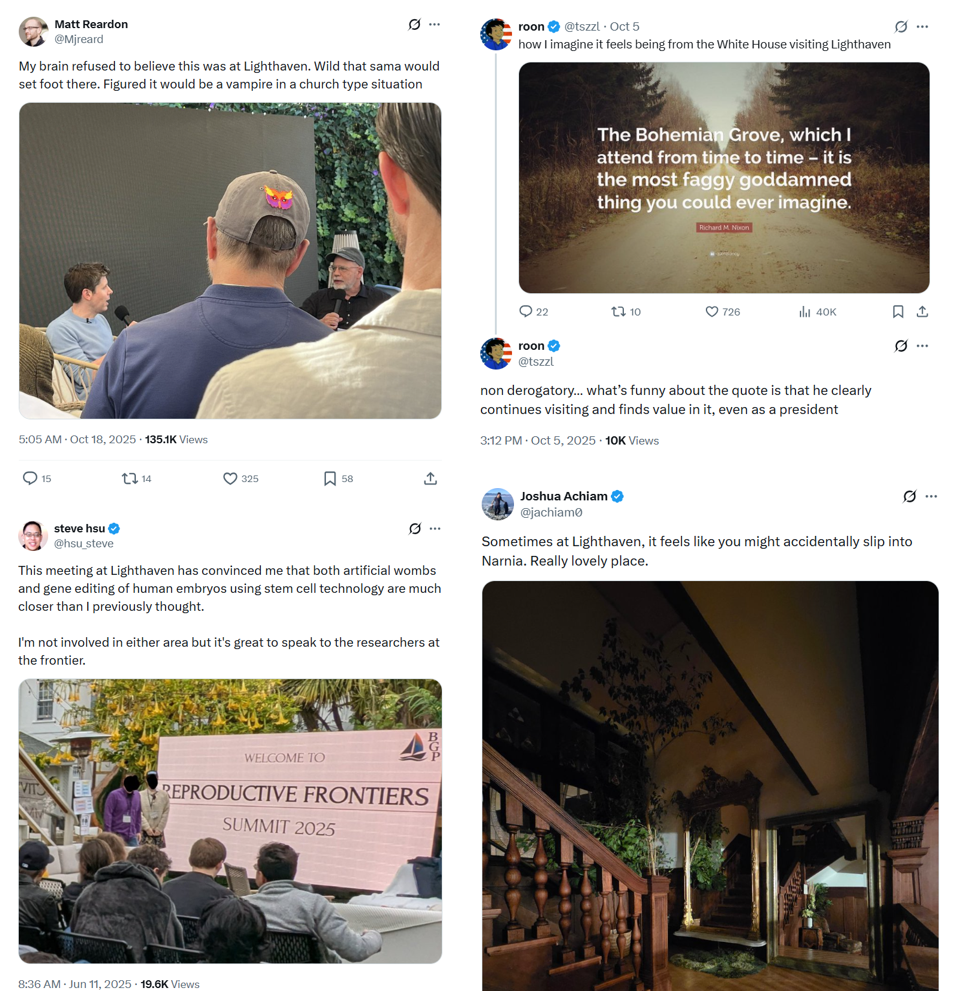The image size is (953, 1002).
Task: Open Joshua Achiam's profile name link
Action: [x=564, y=496]
